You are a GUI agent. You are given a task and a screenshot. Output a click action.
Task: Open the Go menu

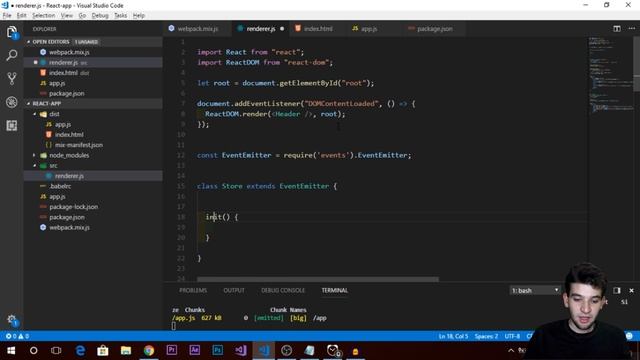click(x=82, y=16)
